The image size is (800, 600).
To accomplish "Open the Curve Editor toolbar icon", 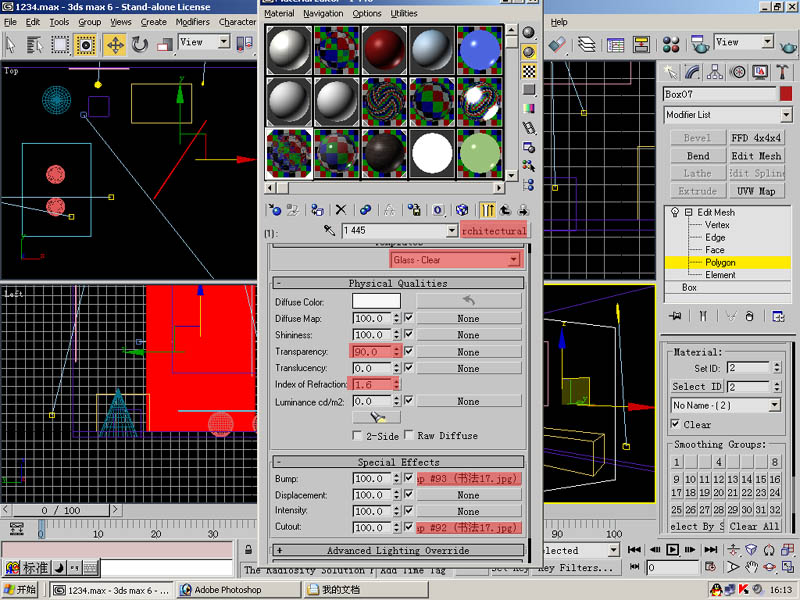I will 615,44.
